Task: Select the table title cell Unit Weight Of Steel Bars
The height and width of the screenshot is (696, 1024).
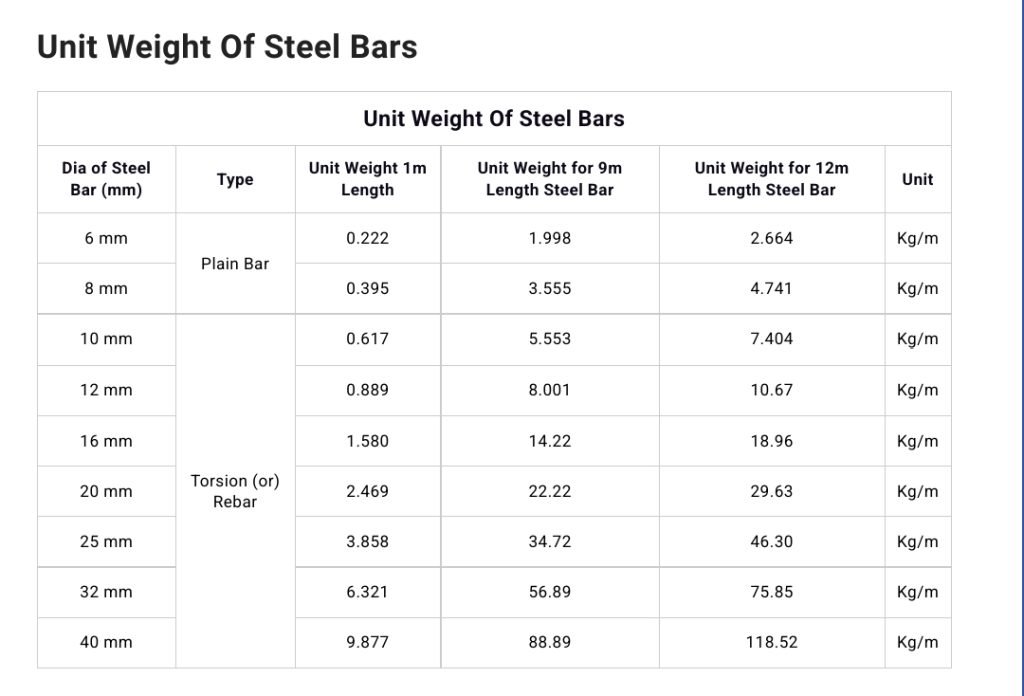Action: 494,118
